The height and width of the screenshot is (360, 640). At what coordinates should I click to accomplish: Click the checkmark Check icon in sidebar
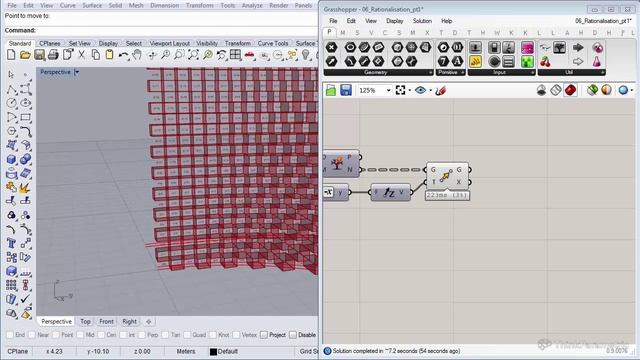pyautogui.click(x=25, y=299)
